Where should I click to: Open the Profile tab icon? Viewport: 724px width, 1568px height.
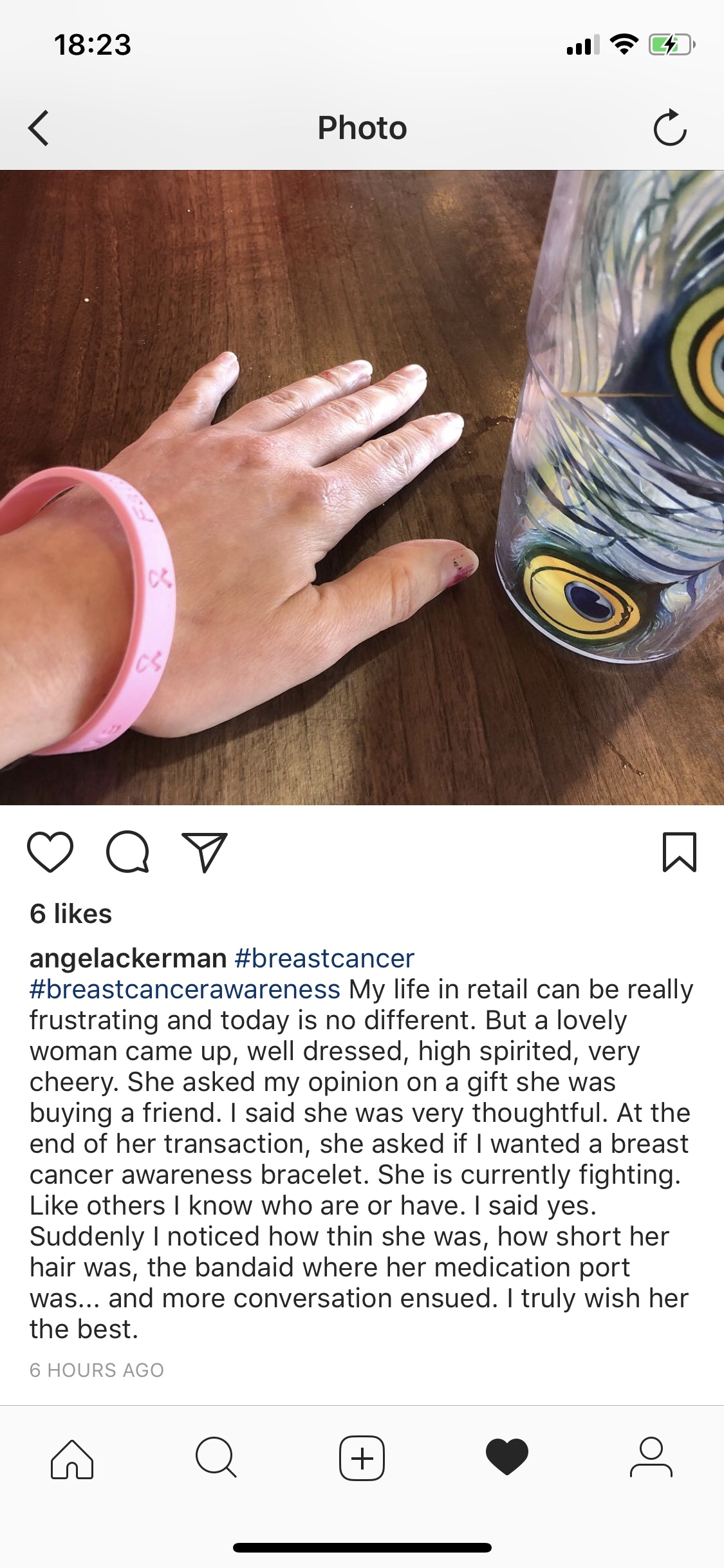coord(651,1457)
